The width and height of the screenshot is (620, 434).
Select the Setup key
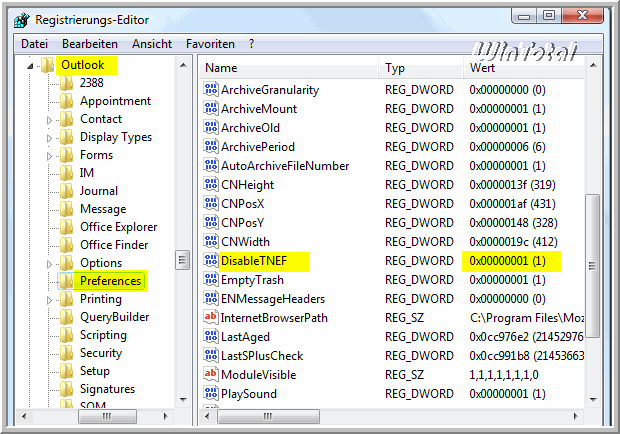coord(95,371)
